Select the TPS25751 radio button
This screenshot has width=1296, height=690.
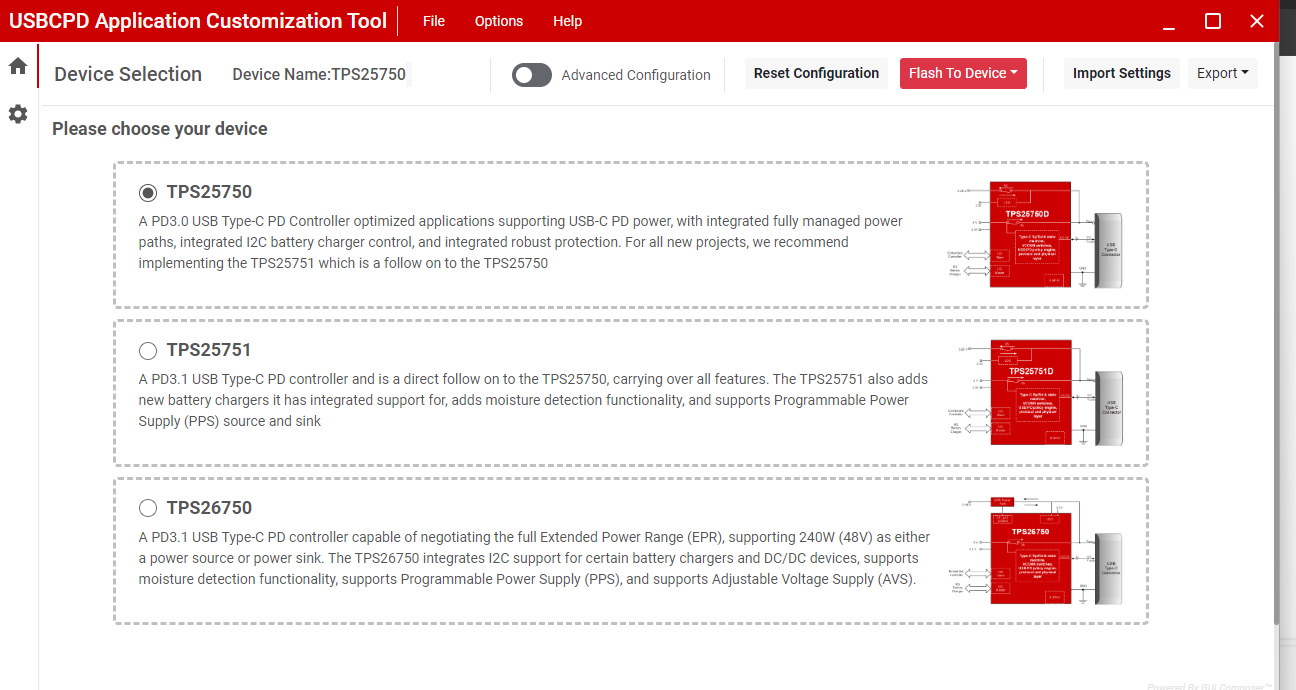pyautogui.click(x=148, y=350)
